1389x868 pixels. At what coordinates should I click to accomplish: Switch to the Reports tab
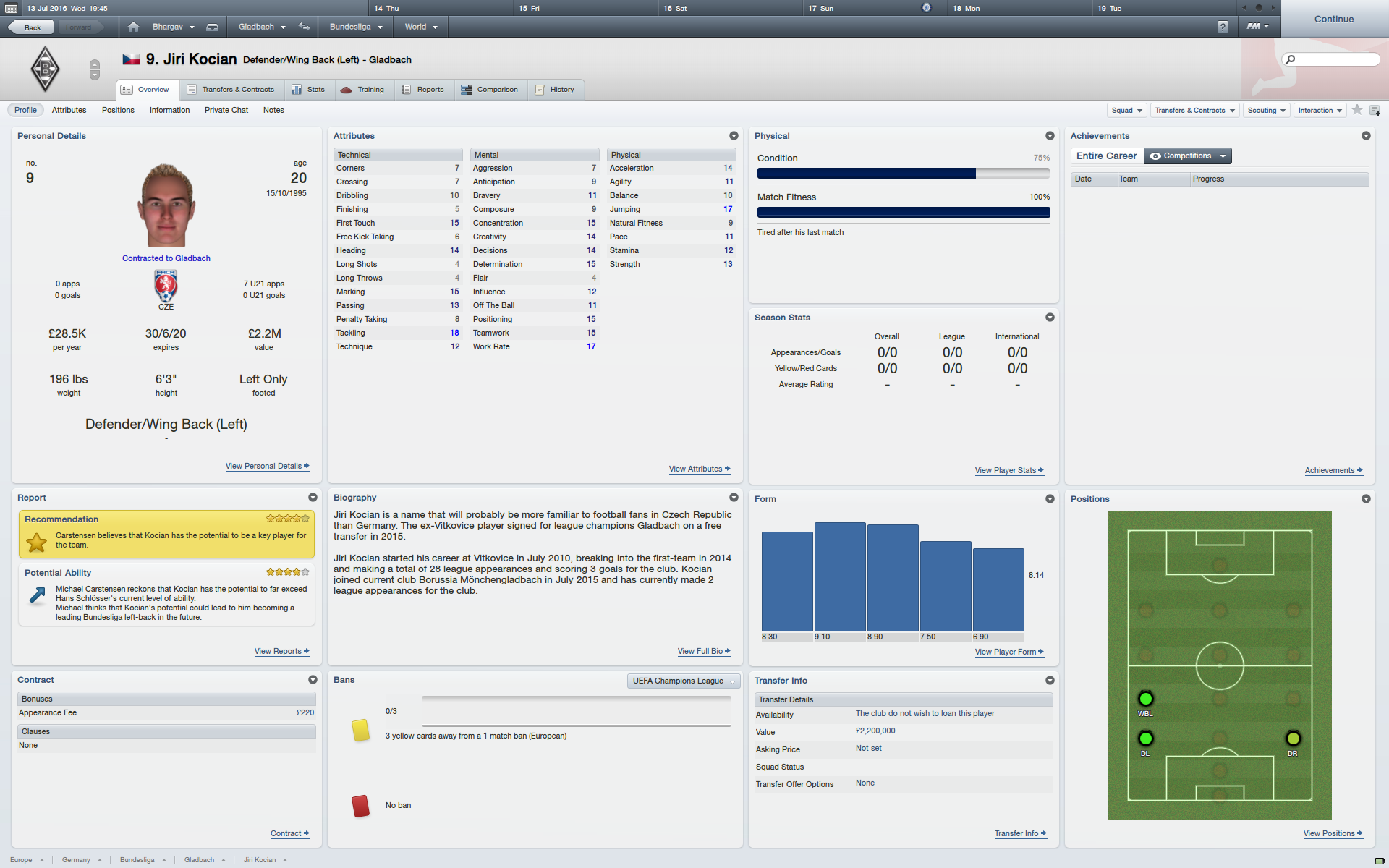tap(423, 90)
